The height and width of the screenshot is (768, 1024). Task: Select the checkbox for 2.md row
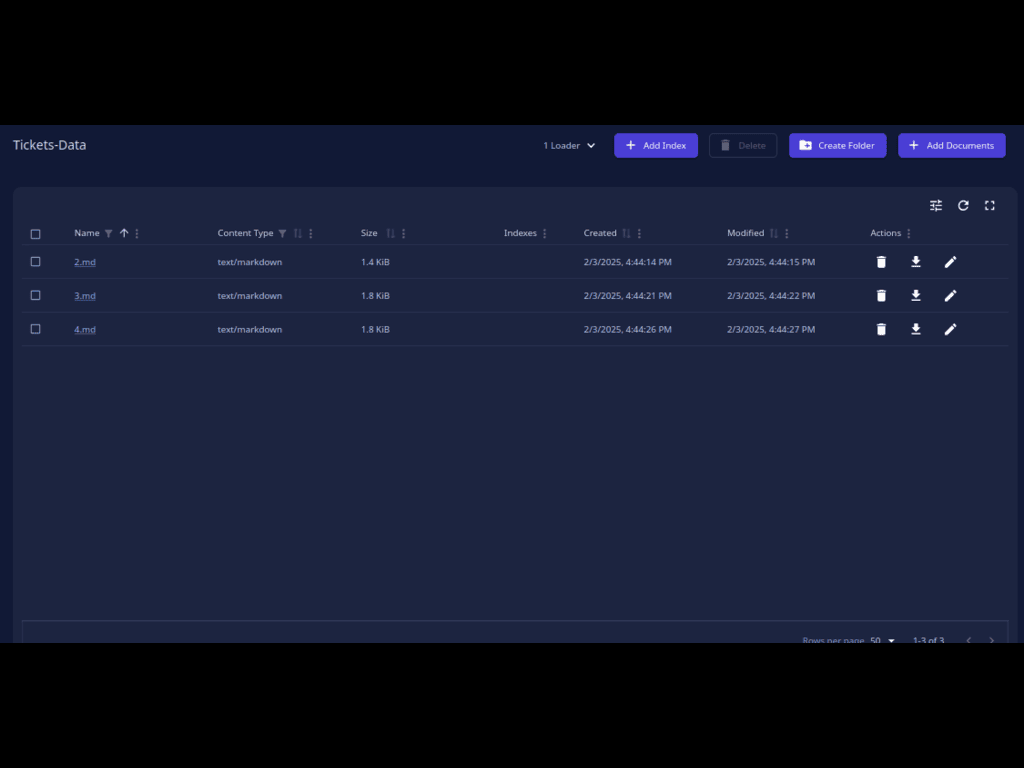[x=35, y=262]
